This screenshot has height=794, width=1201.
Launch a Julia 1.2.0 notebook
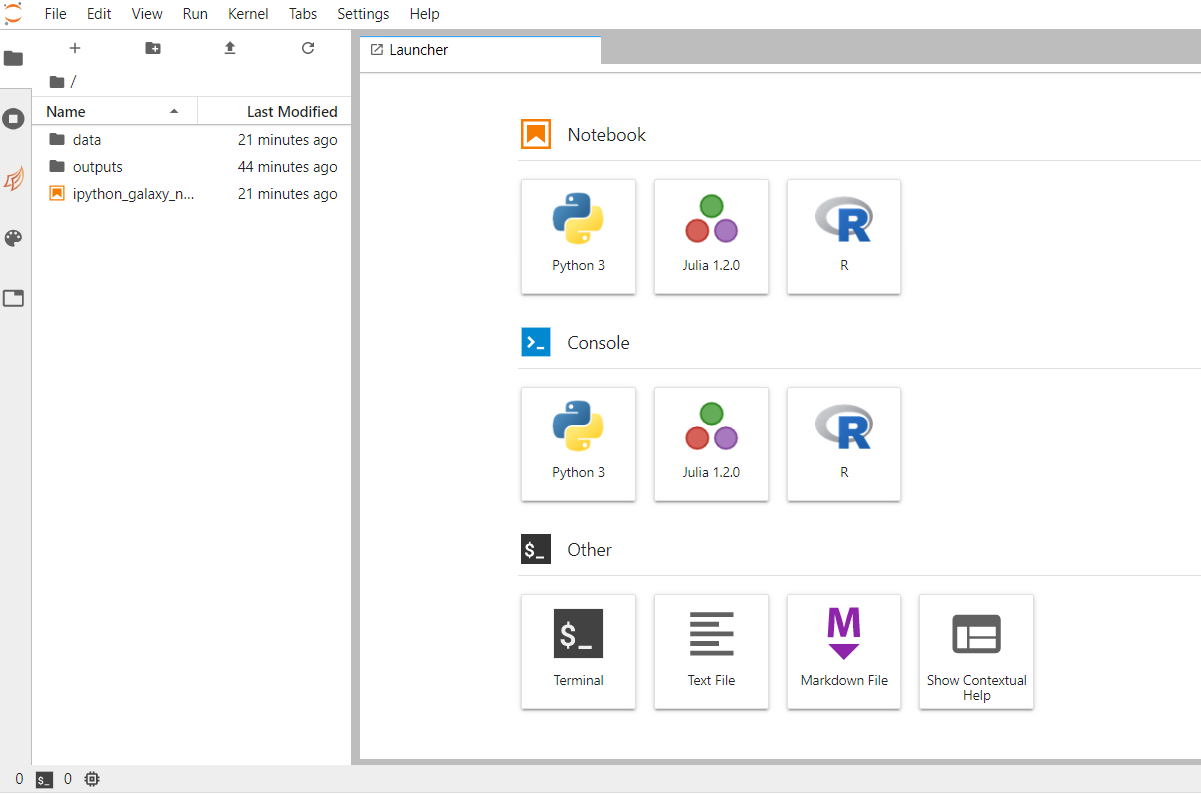(x=711, y=237)
